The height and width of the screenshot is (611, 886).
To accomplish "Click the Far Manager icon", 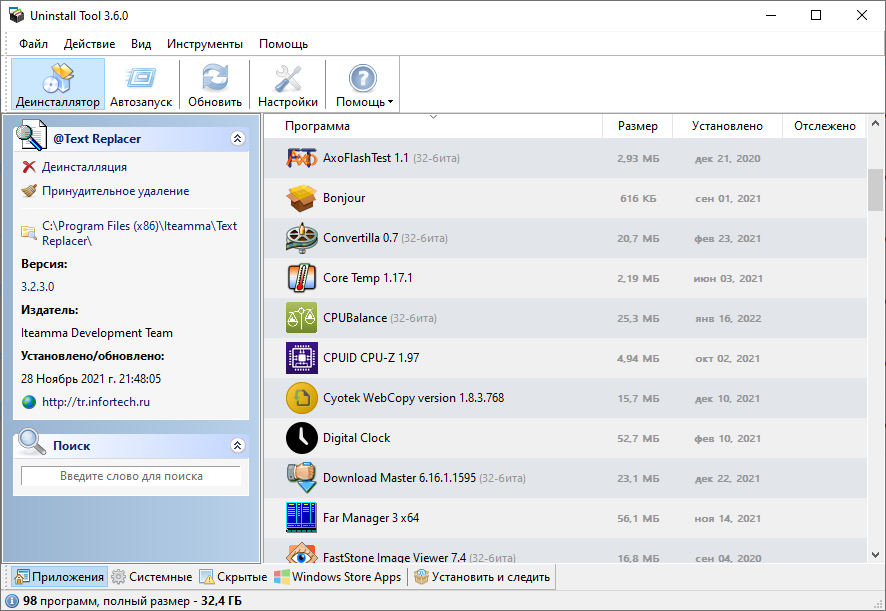I will tap(301, 518).
